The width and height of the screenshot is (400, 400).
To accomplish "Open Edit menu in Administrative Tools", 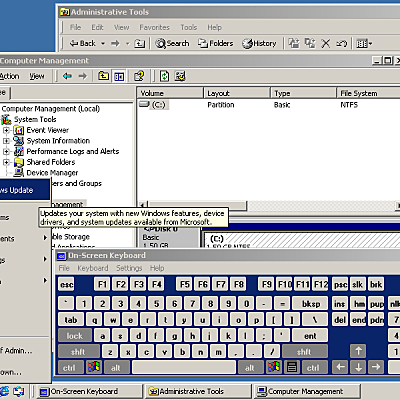I will (x=97, y=27).
